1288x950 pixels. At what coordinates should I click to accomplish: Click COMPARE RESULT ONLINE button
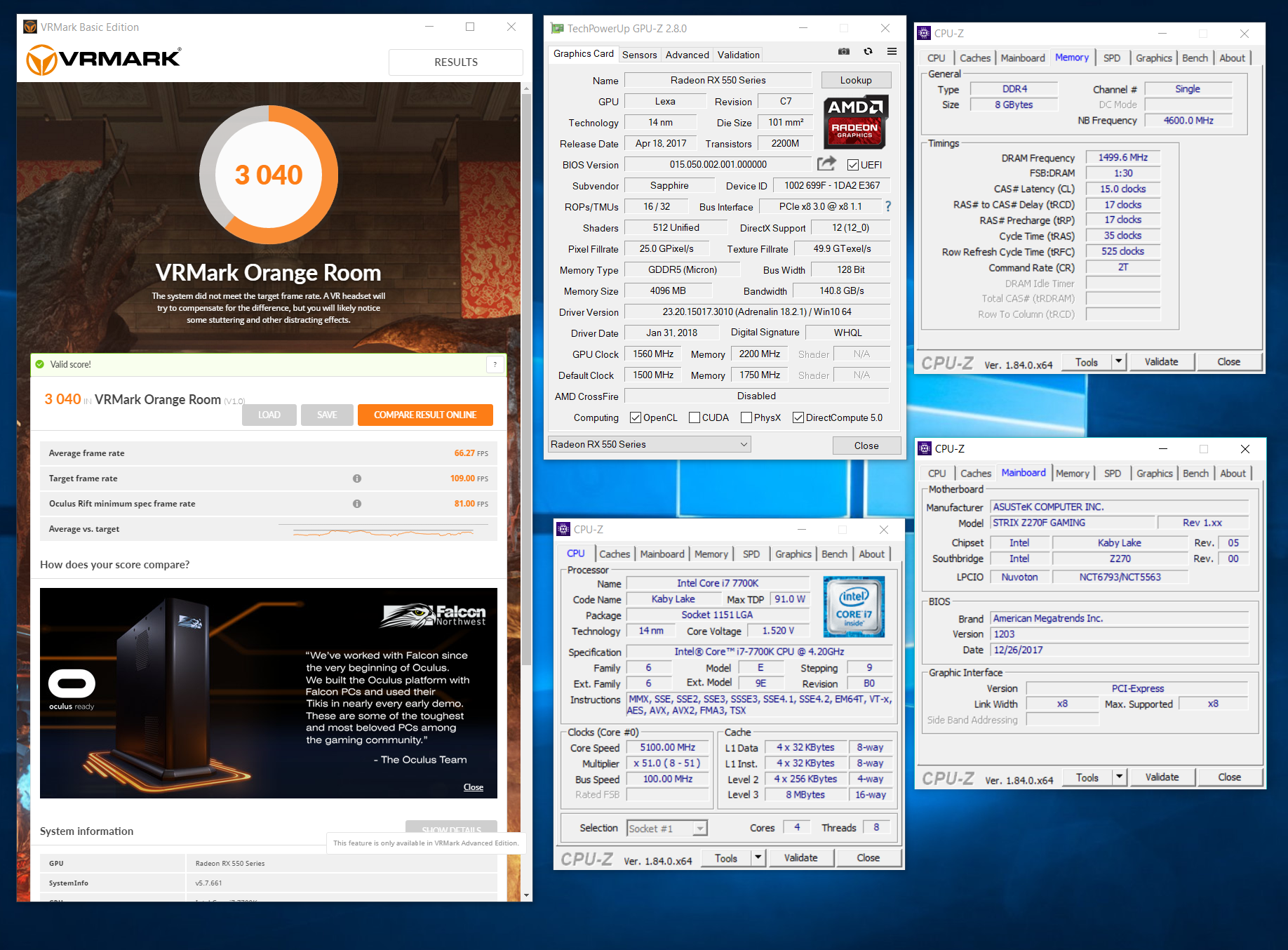tap(425, 415)
